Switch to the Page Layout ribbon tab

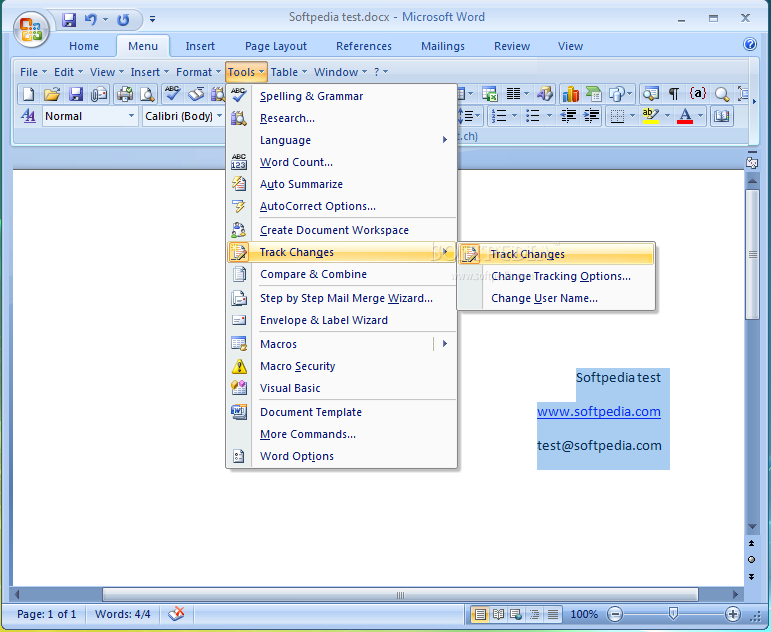click(276, 46)
